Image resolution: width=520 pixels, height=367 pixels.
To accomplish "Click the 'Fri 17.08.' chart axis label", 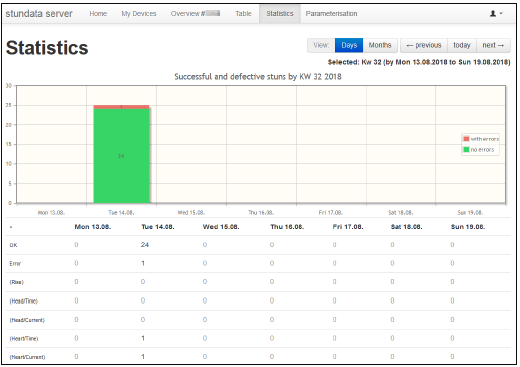I will point(331,212).
